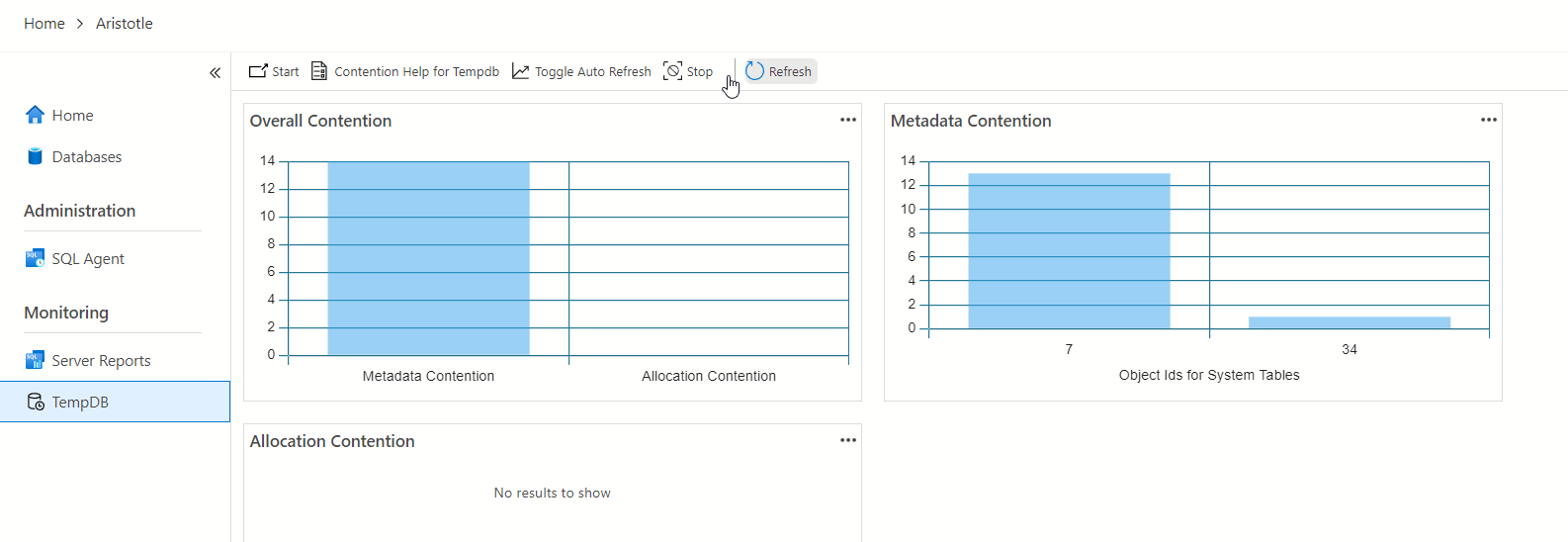Open Allocation Contention more options menu

848,441
